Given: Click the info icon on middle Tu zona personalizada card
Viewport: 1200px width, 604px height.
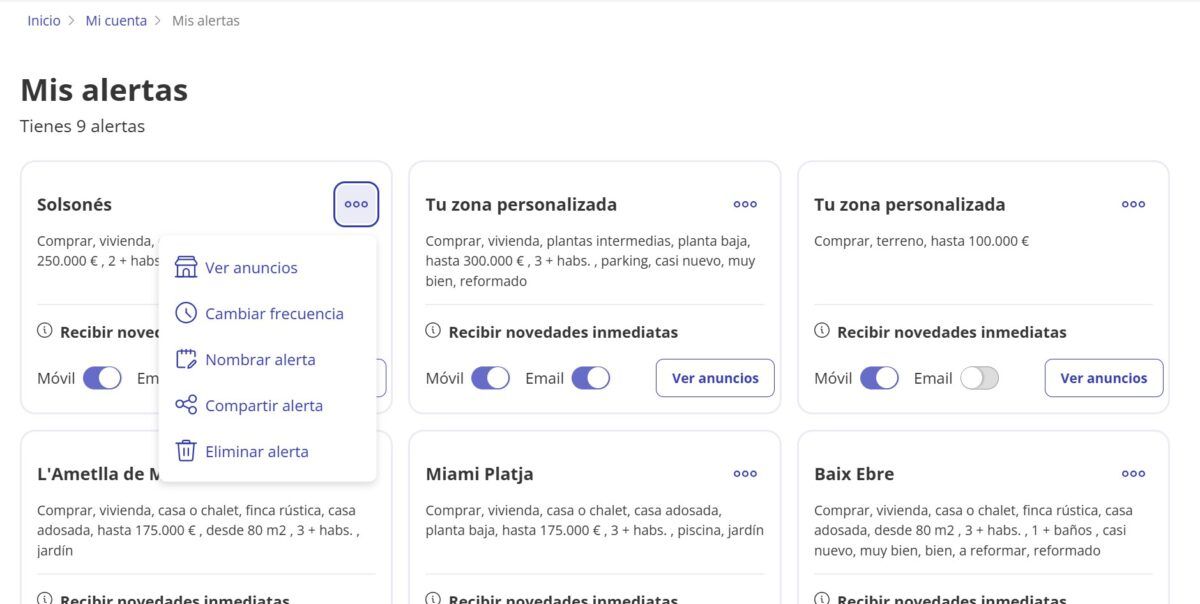Looking at the screenshot, I should click(432, 331).
